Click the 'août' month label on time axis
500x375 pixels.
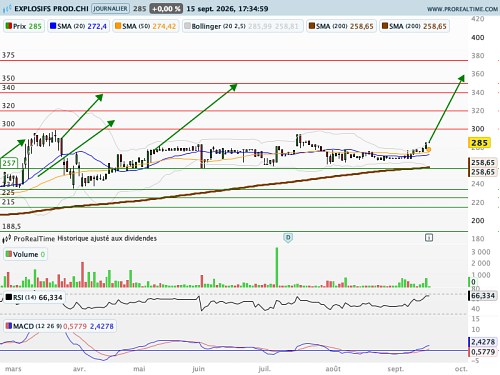(333, 369)
